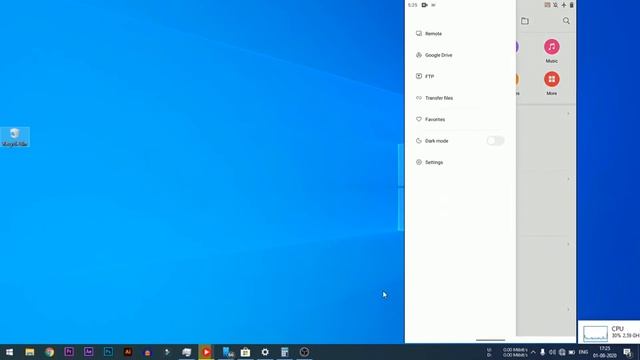Click the OBS Studio taskbar icon
This screenshot has width=640, height=360.
click(304, 352)
